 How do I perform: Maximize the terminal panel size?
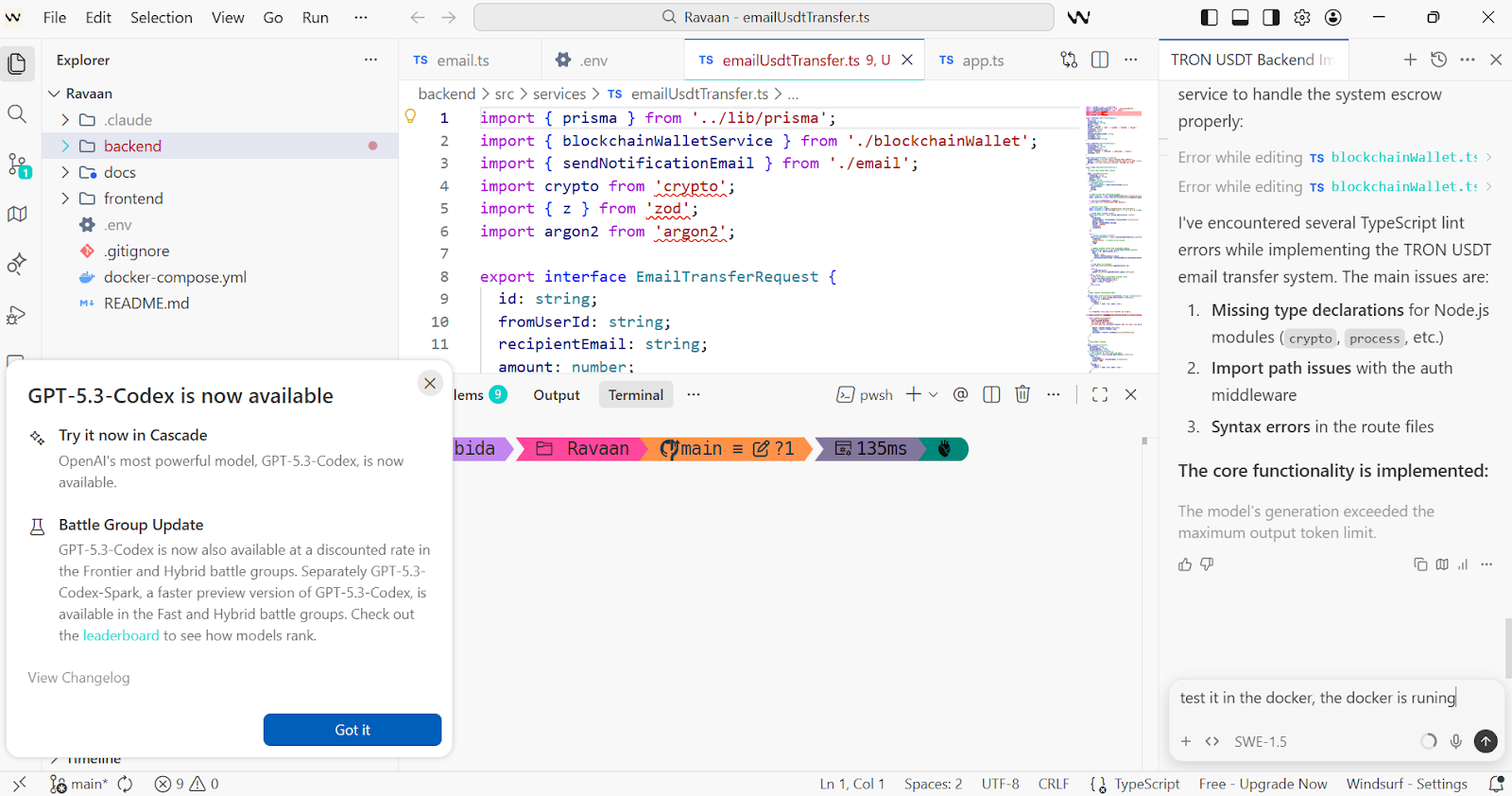click(1100, 395)
